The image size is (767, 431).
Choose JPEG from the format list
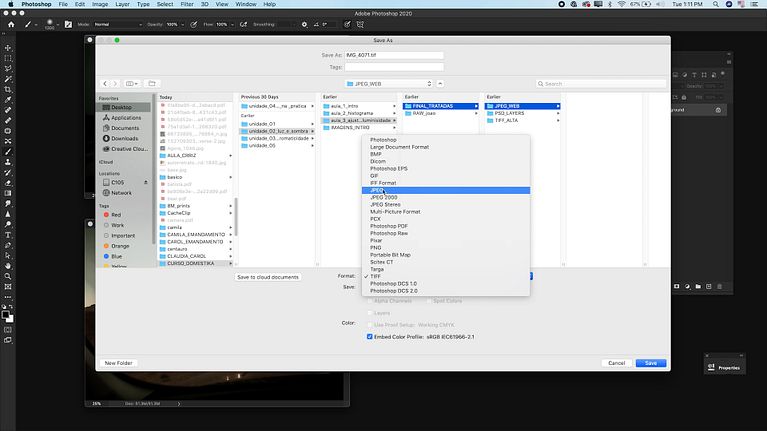(378, 190)
